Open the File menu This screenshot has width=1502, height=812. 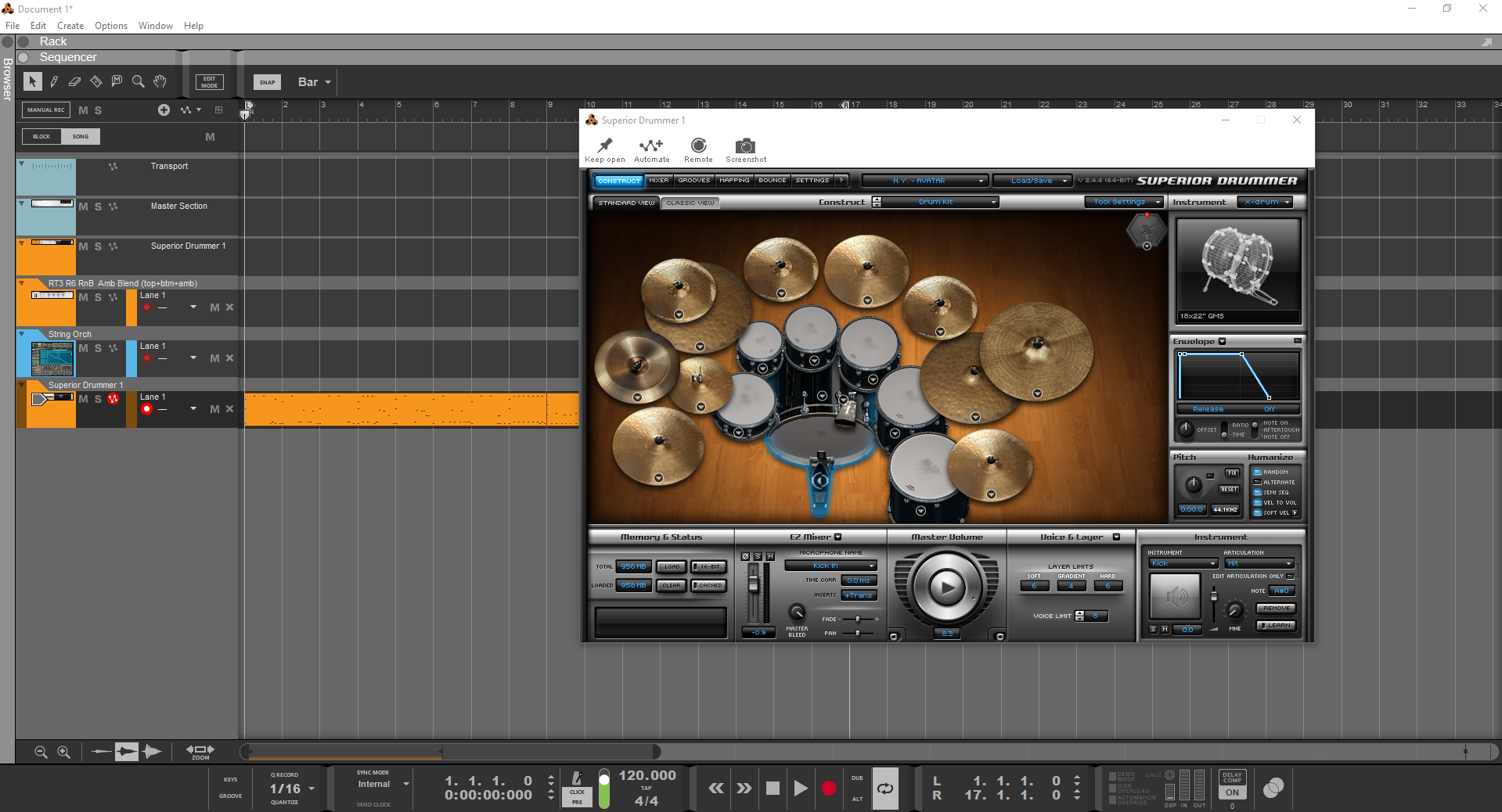coord(13,26)
